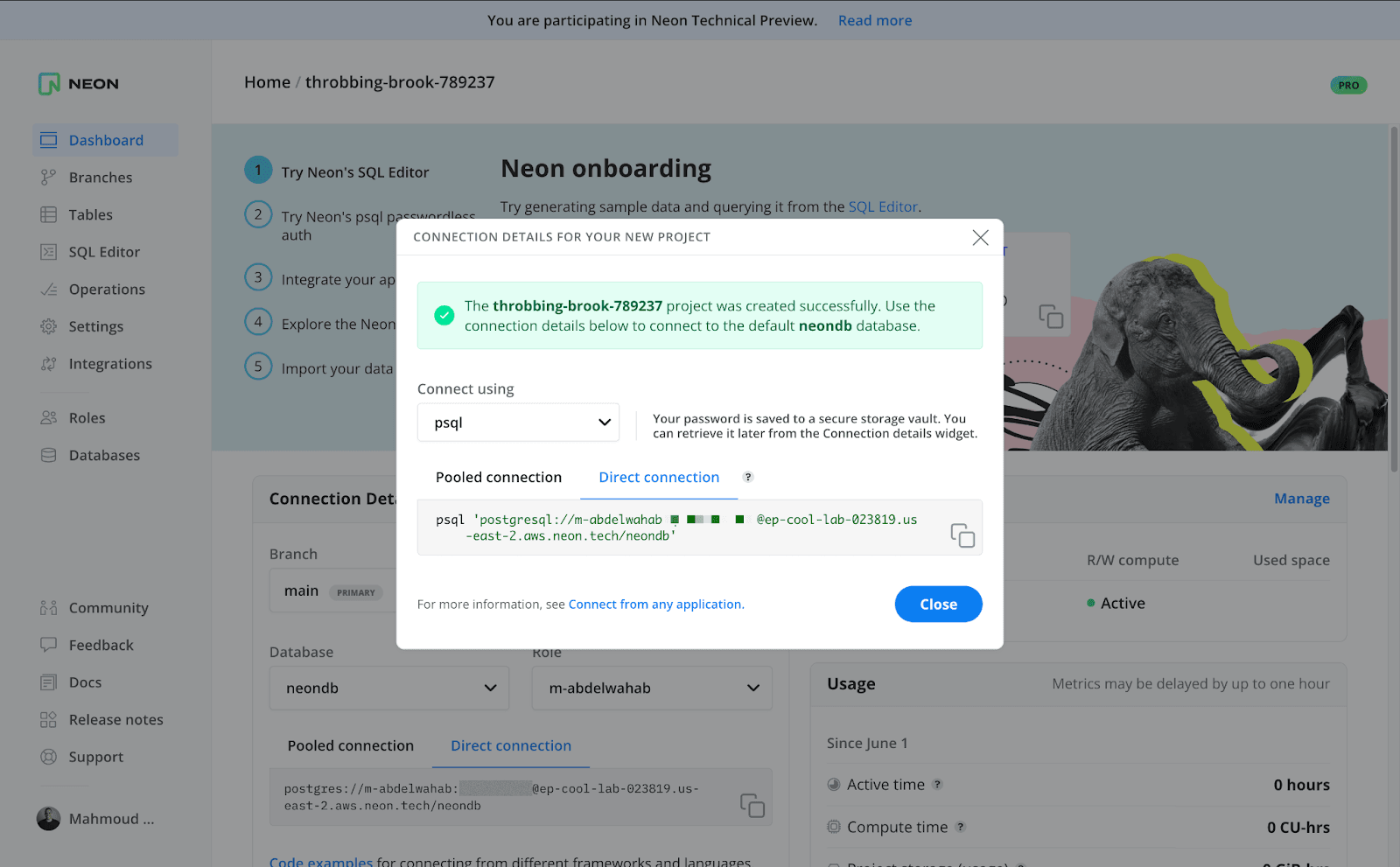The height and width of the screenshot is (867, 1400).
Task: Open Branches from the sidebar
Action: pos(101,178)
